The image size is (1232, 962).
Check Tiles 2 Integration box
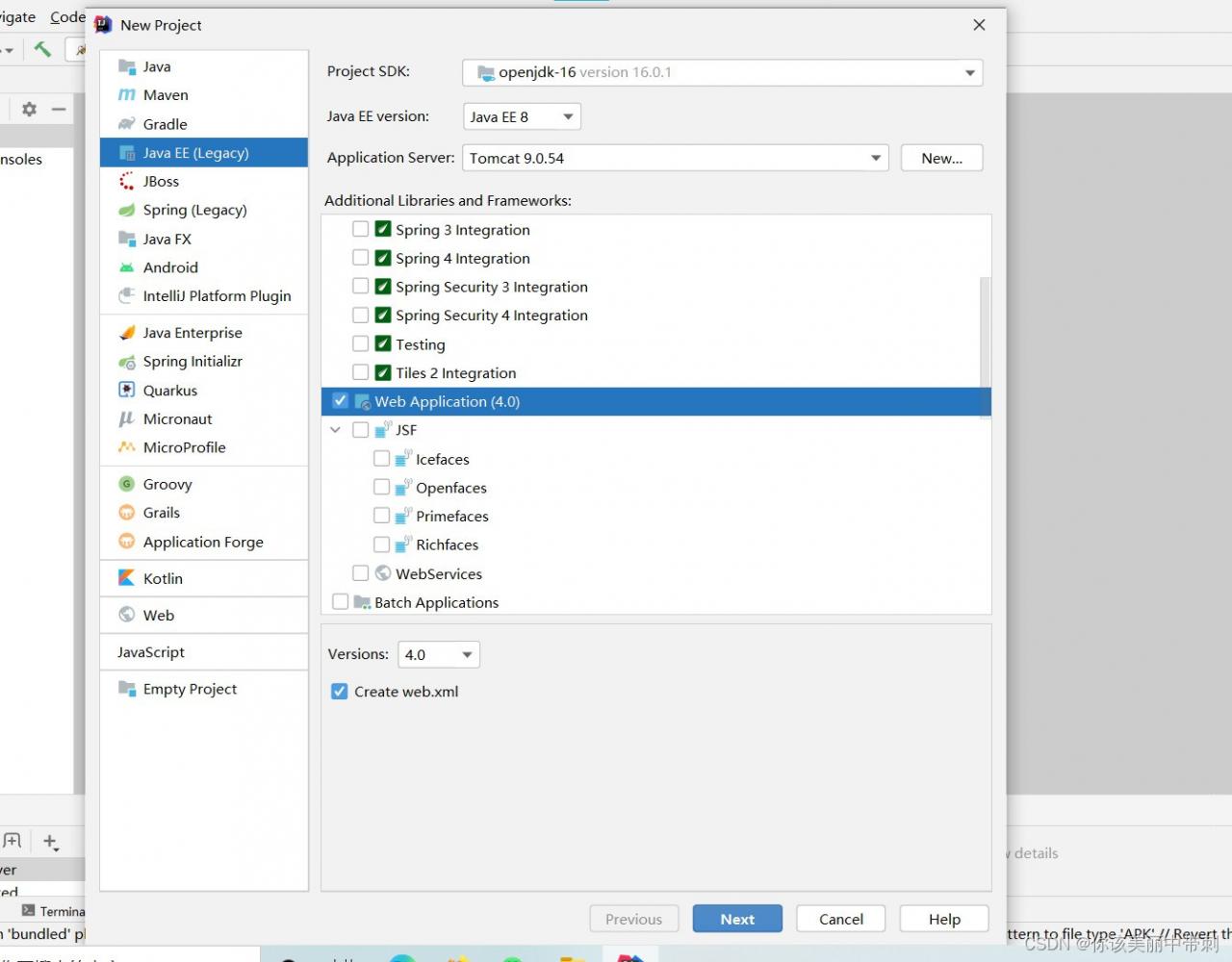coord(361,372)
